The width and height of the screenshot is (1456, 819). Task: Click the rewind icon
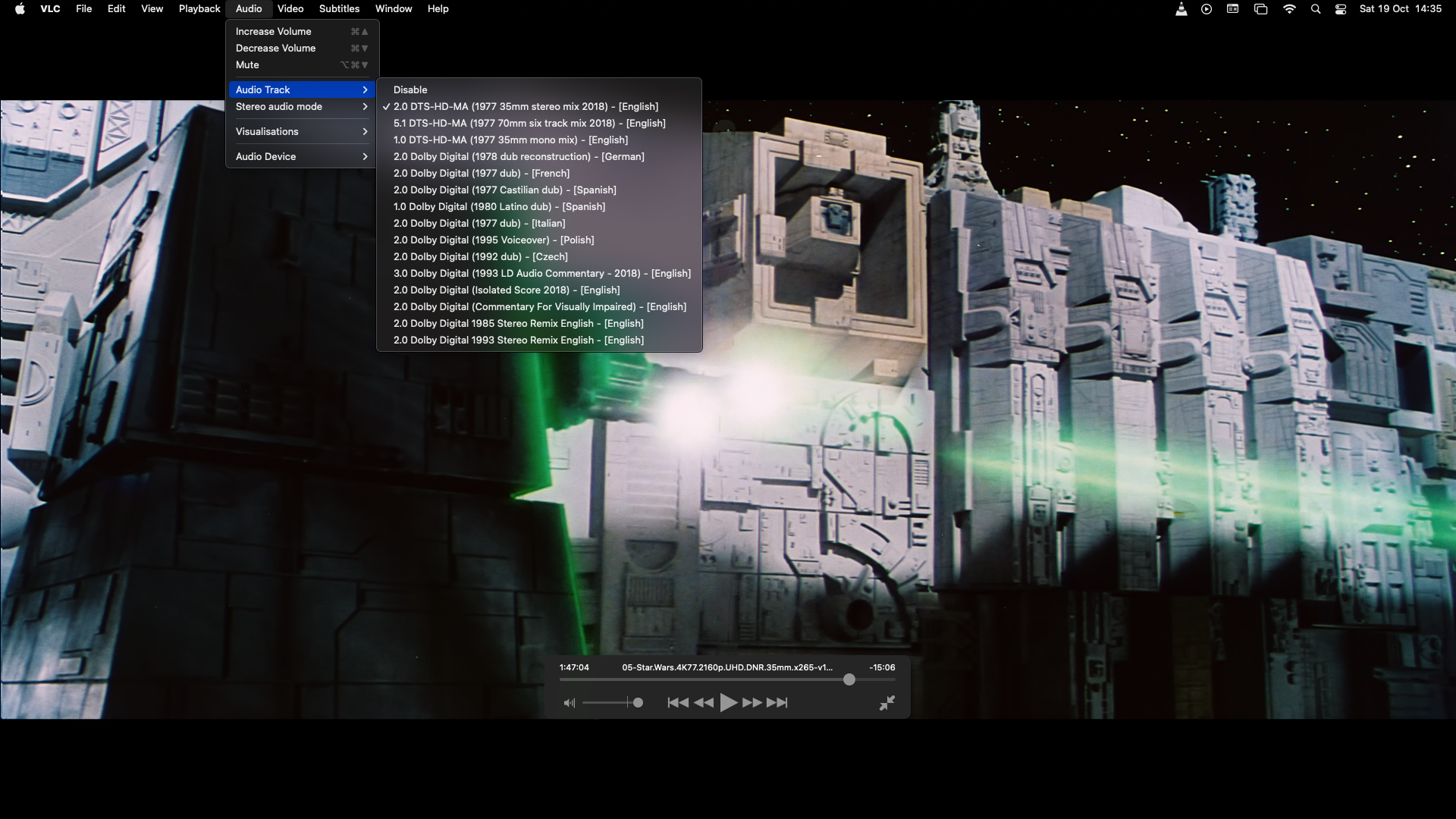pos(703,703)
